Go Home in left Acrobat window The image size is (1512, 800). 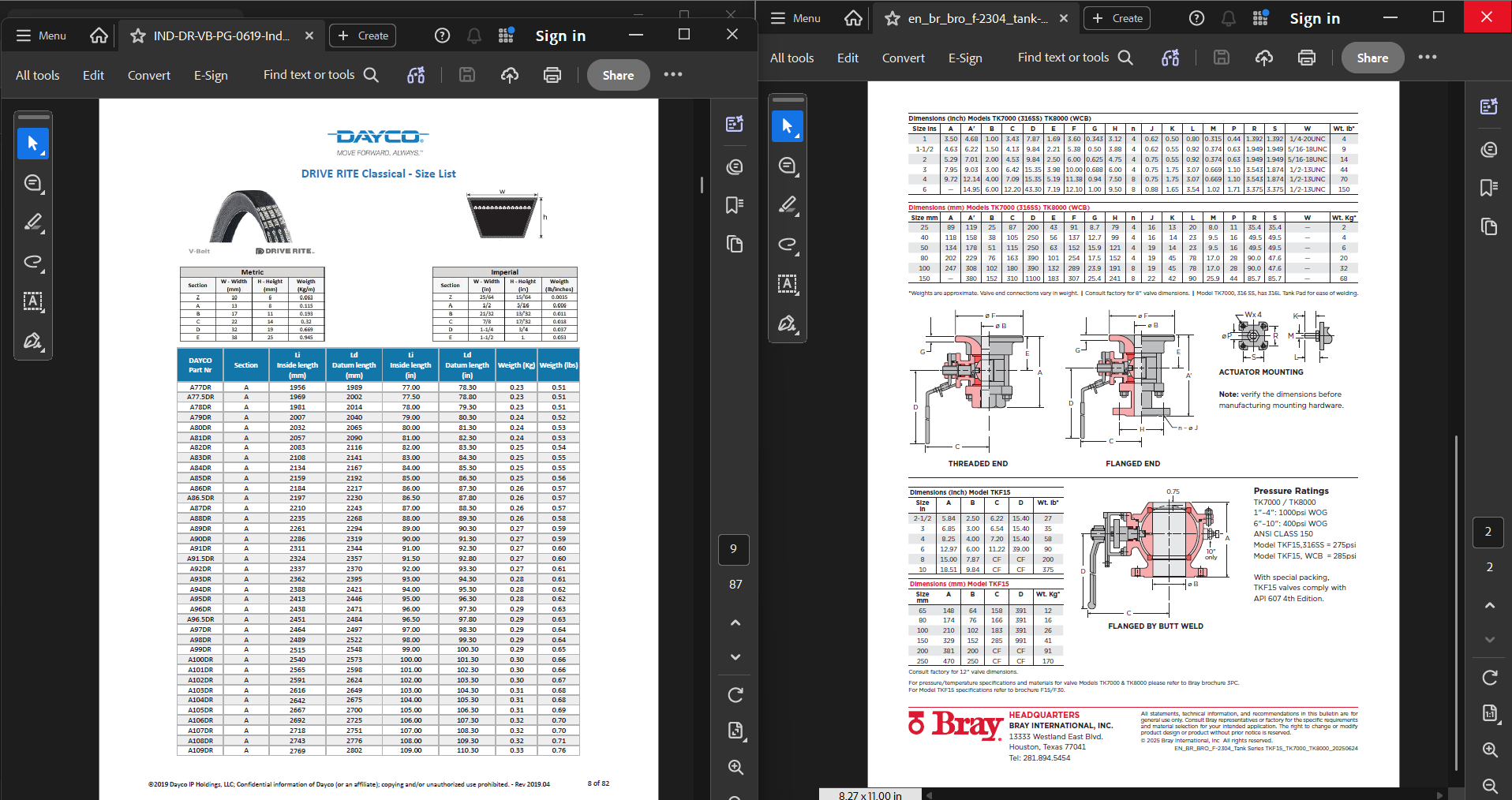click(x=99, y=36)
